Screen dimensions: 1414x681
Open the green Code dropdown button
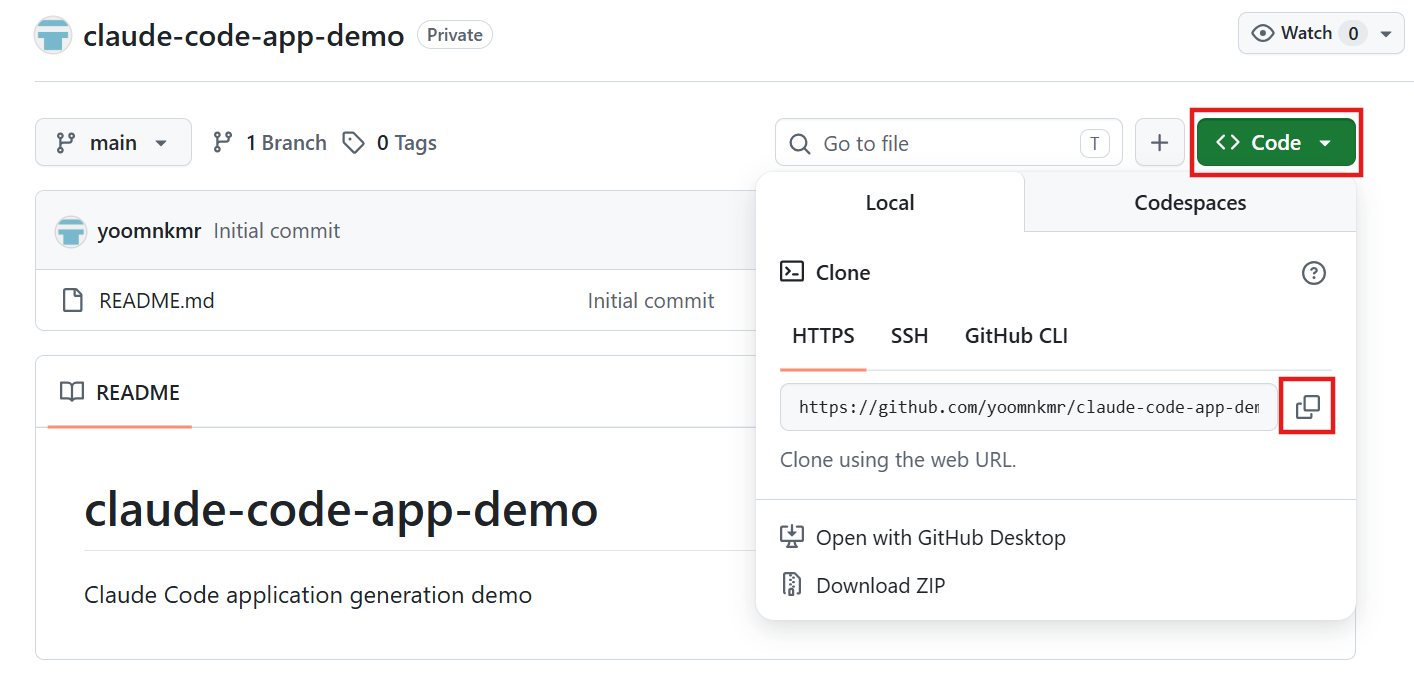pyautogui.click(x=1276, y=143)
